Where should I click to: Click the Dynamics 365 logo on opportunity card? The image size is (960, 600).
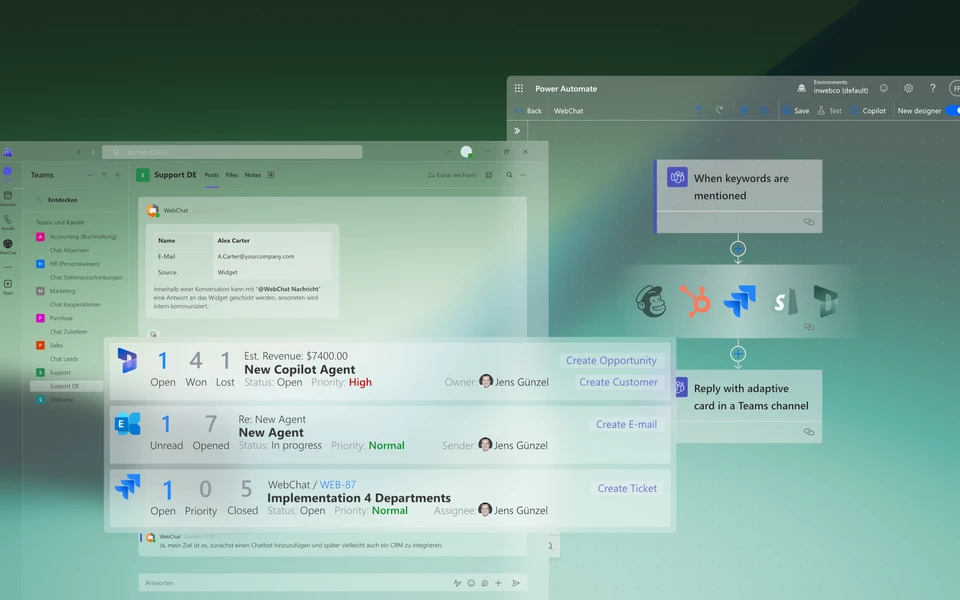click(127, 360)
